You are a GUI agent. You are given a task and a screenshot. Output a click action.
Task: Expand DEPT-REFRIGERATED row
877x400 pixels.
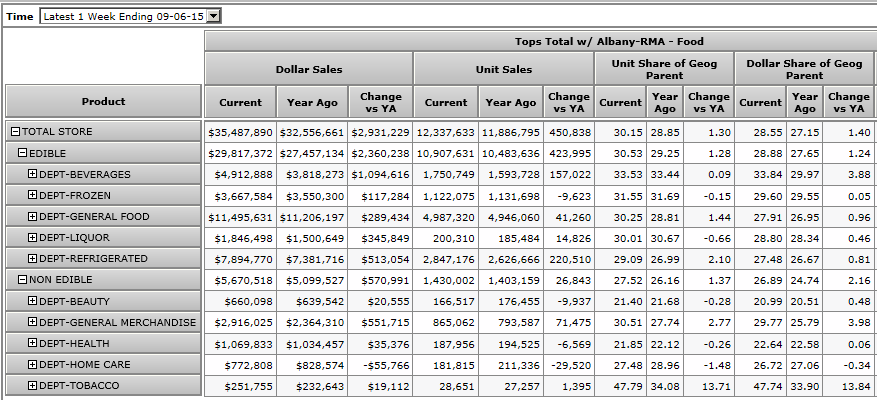pyautogui.click(x=32, y=259)
